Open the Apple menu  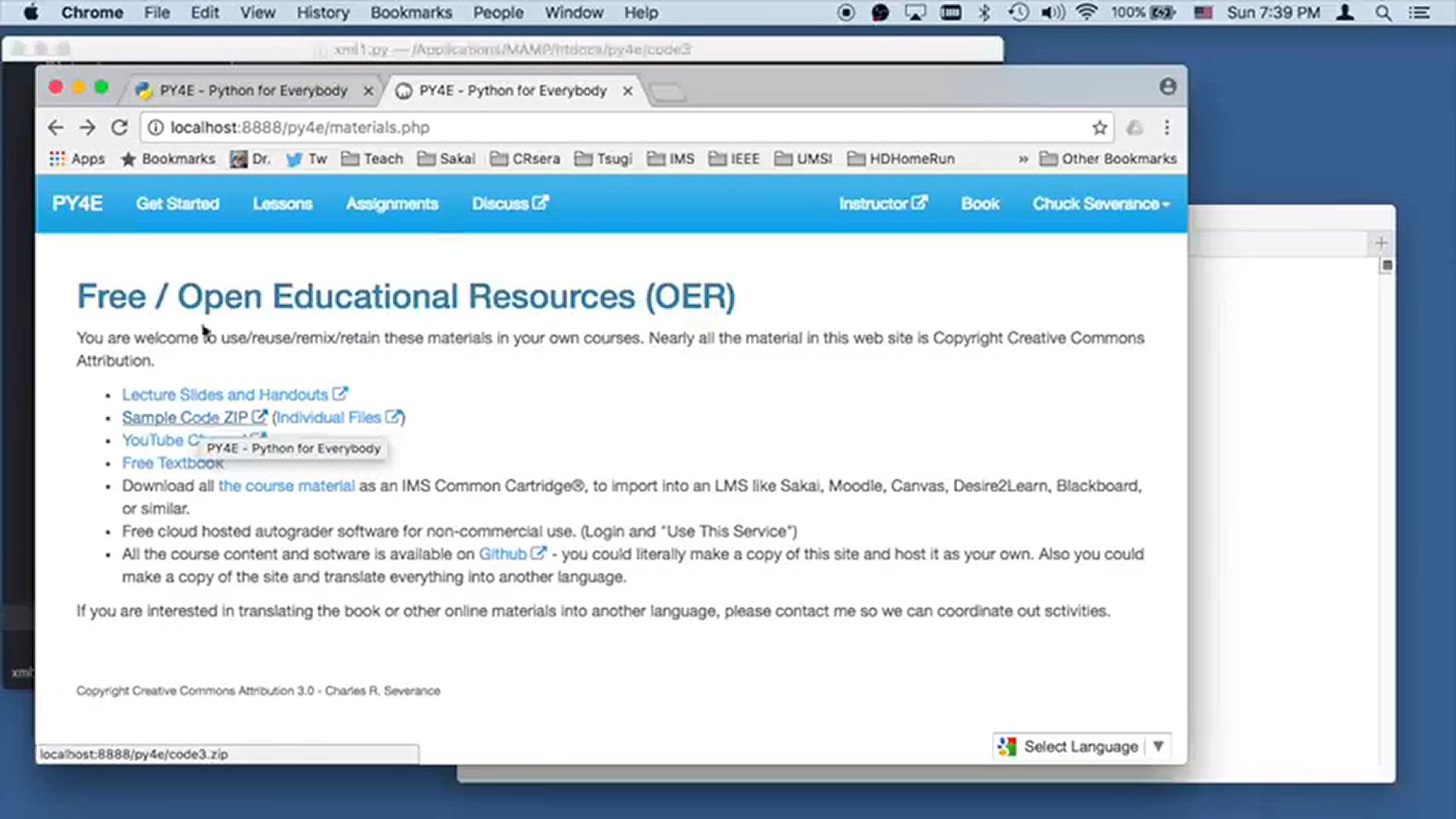[x=31, y=12]
